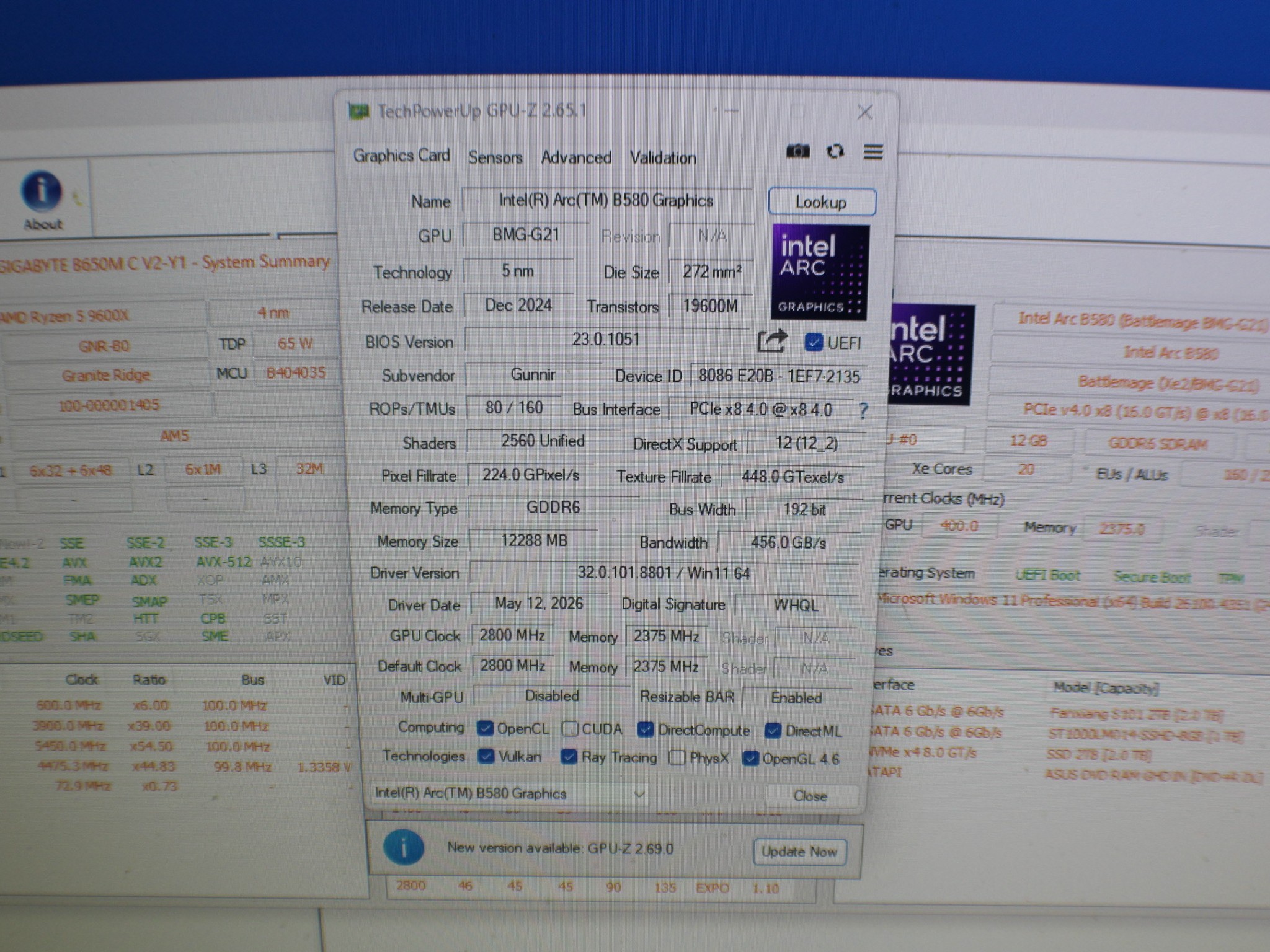Click the Memory Size value 12288 MB

click(x=534, y=540)
